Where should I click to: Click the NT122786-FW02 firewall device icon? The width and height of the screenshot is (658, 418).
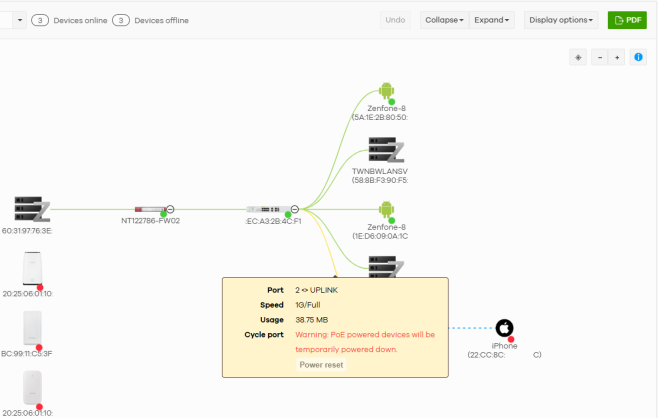tap(148, 210)
